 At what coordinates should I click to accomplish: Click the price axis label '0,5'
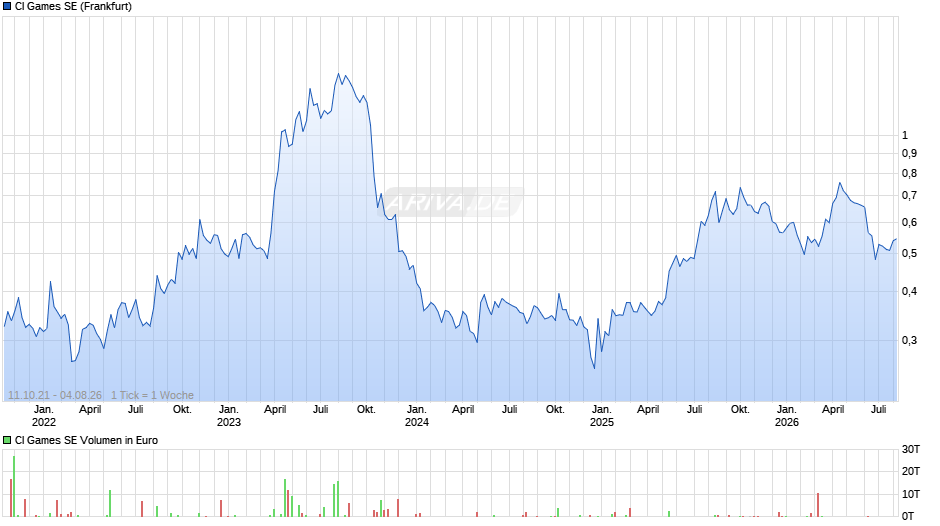(x=909, y=254)
